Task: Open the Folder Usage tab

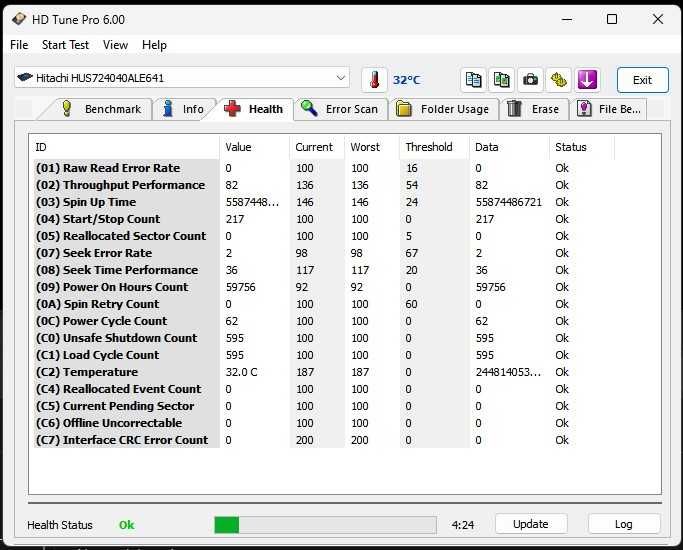Action: pyautogui.click(x=443, y=109)
